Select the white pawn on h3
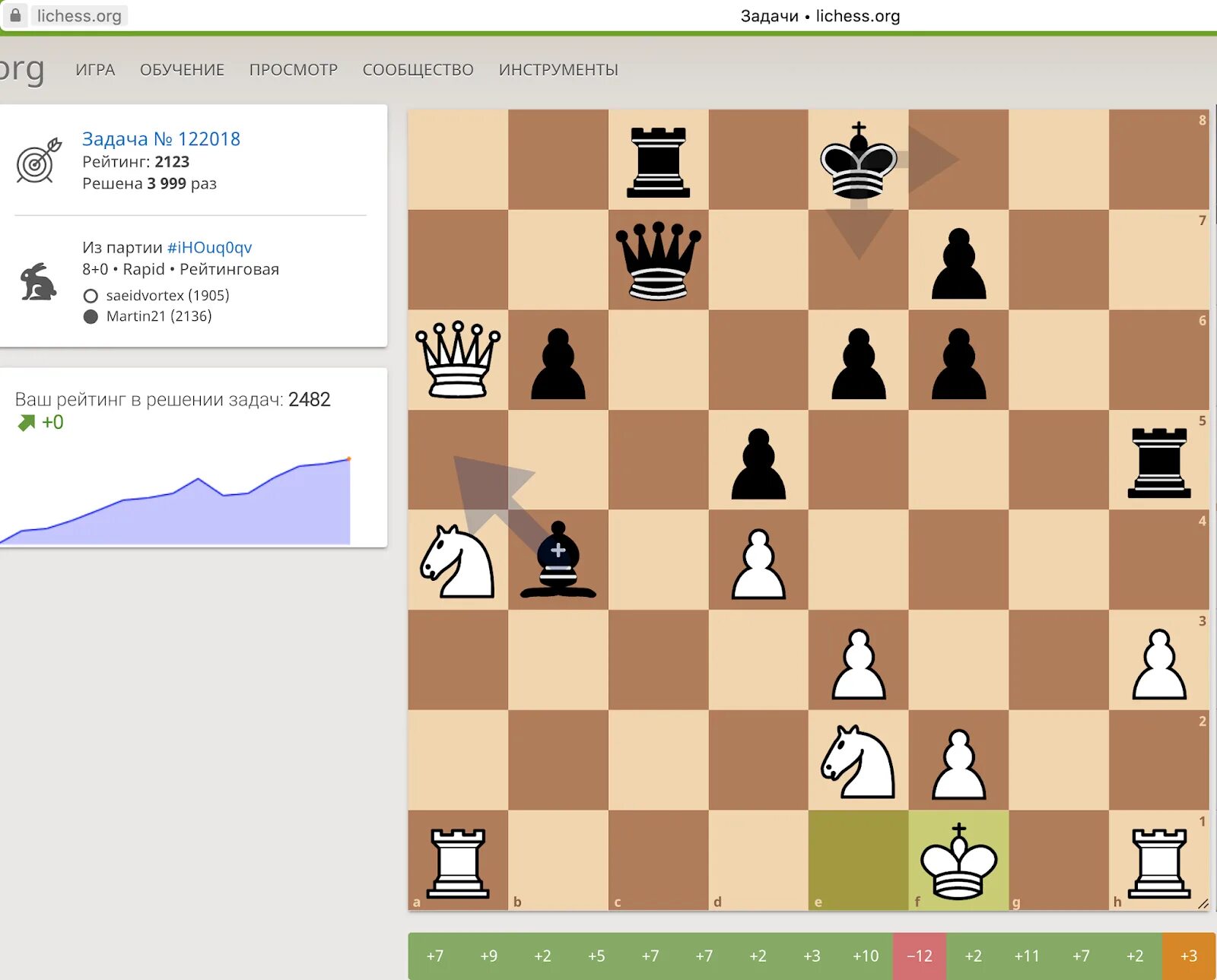 tap(1159, 664)
